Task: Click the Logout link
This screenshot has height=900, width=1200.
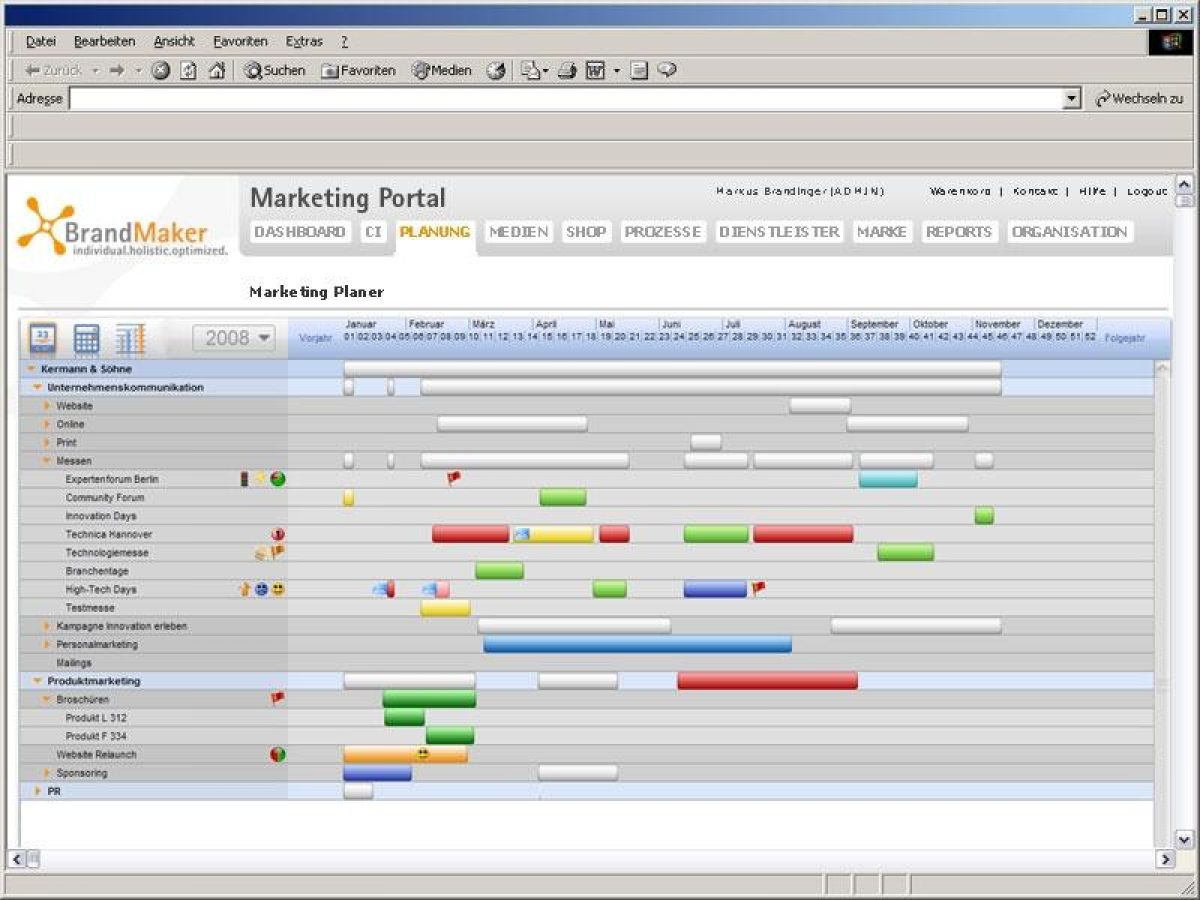Action: point(1147,191)
